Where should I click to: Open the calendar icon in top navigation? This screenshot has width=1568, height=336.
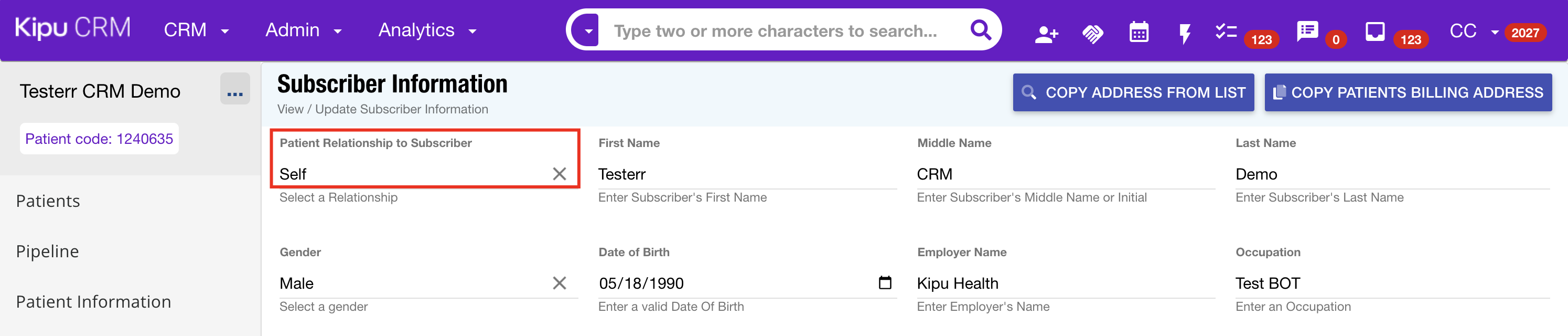1139,33
